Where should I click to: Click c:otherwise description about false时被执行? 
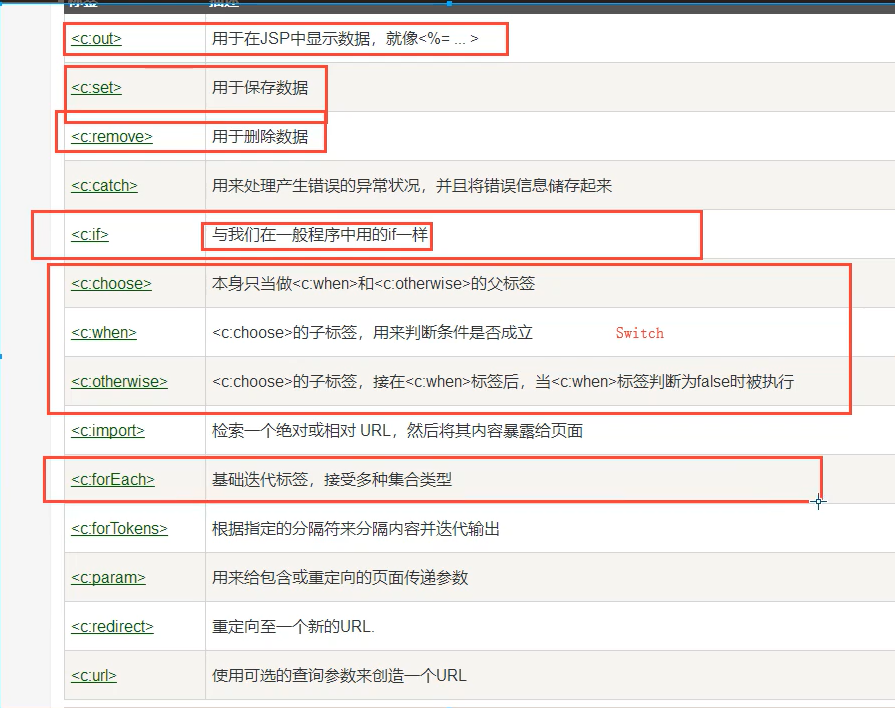point(503,382)
